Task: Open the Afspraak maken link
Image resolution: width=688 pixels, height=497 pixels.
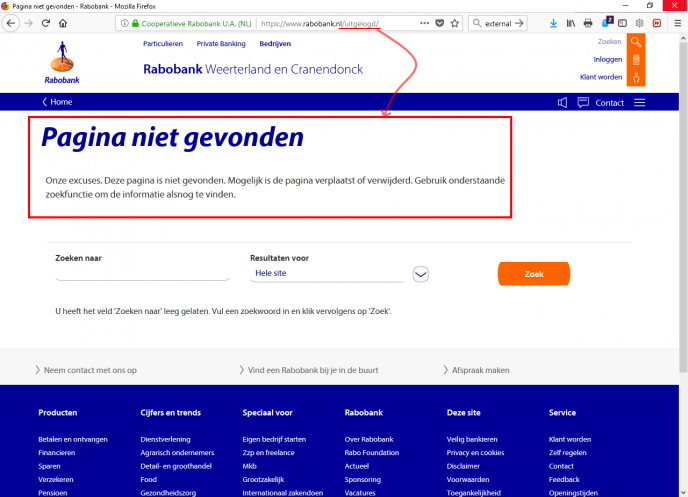Action: point(477,370)
